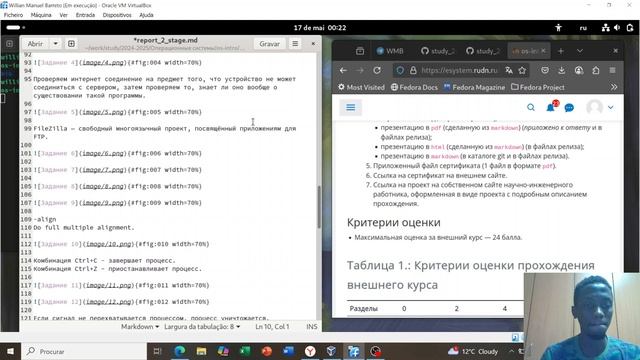Switch to WMB browser tab
Screen dimensions: 640x360
[390, 51]
